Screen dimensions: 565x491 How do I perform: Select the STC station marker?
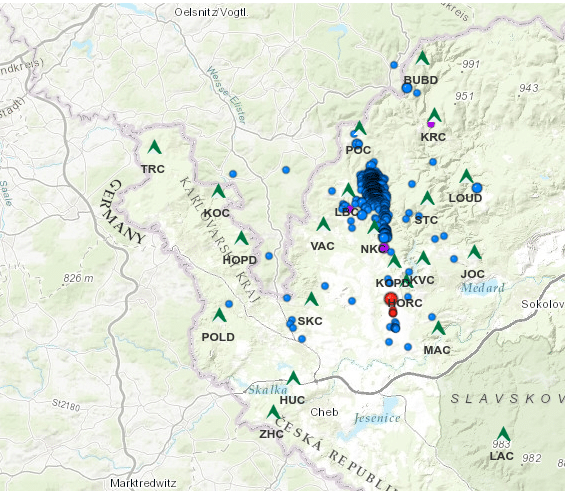point(427,198)
